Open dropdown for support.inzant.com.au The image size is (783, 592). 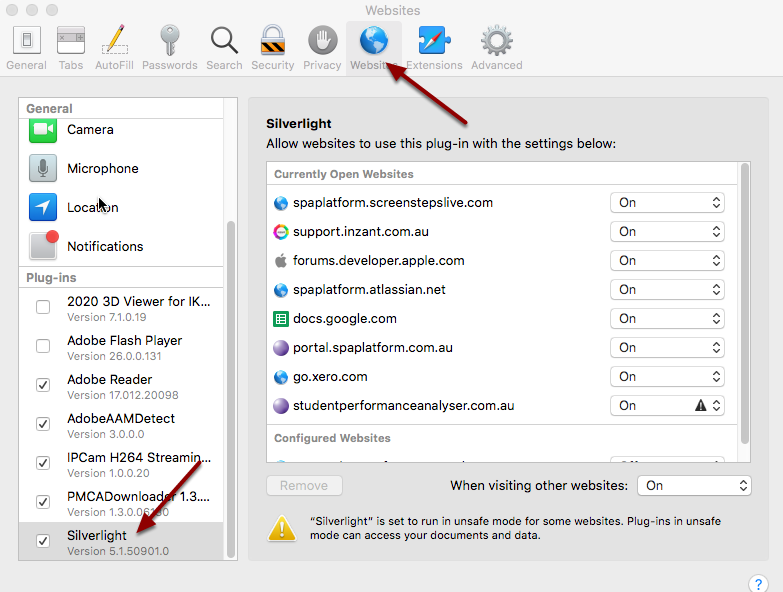(667, 232)
